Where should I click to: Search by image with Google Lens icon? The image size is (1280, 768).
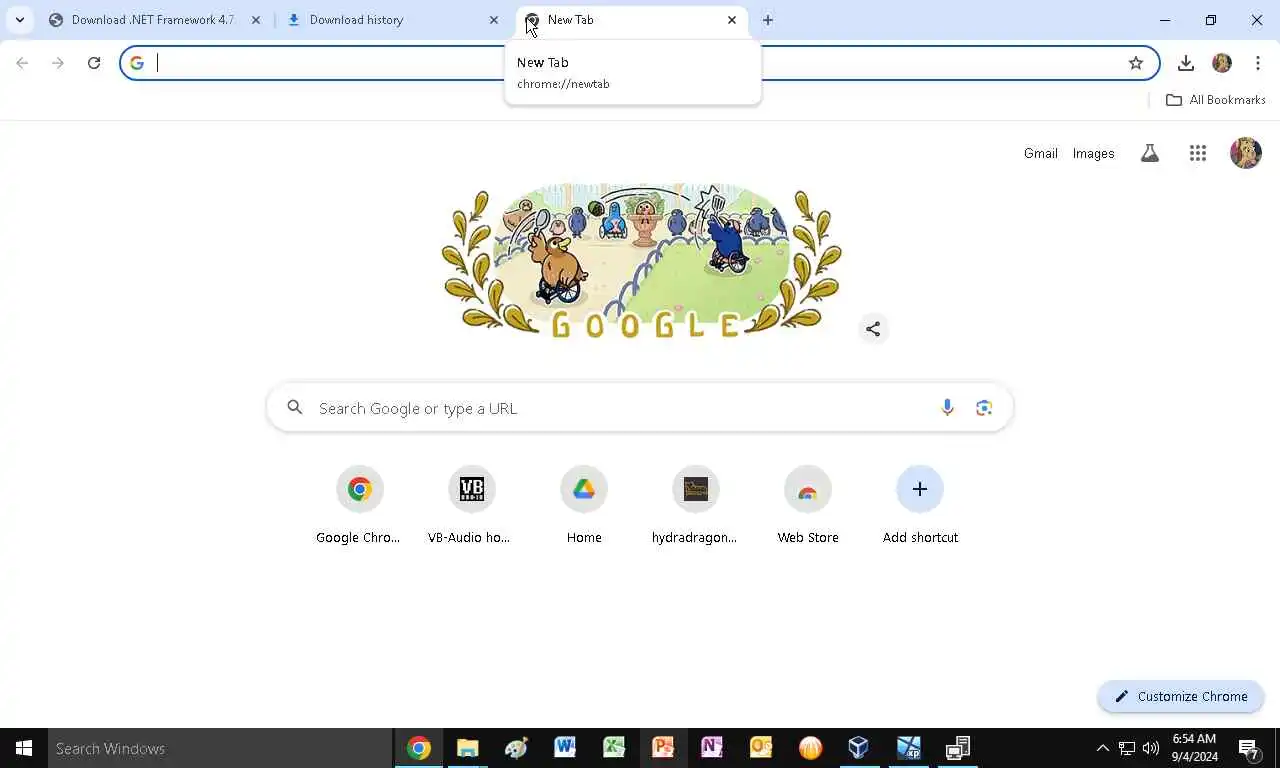click(984, 407)
